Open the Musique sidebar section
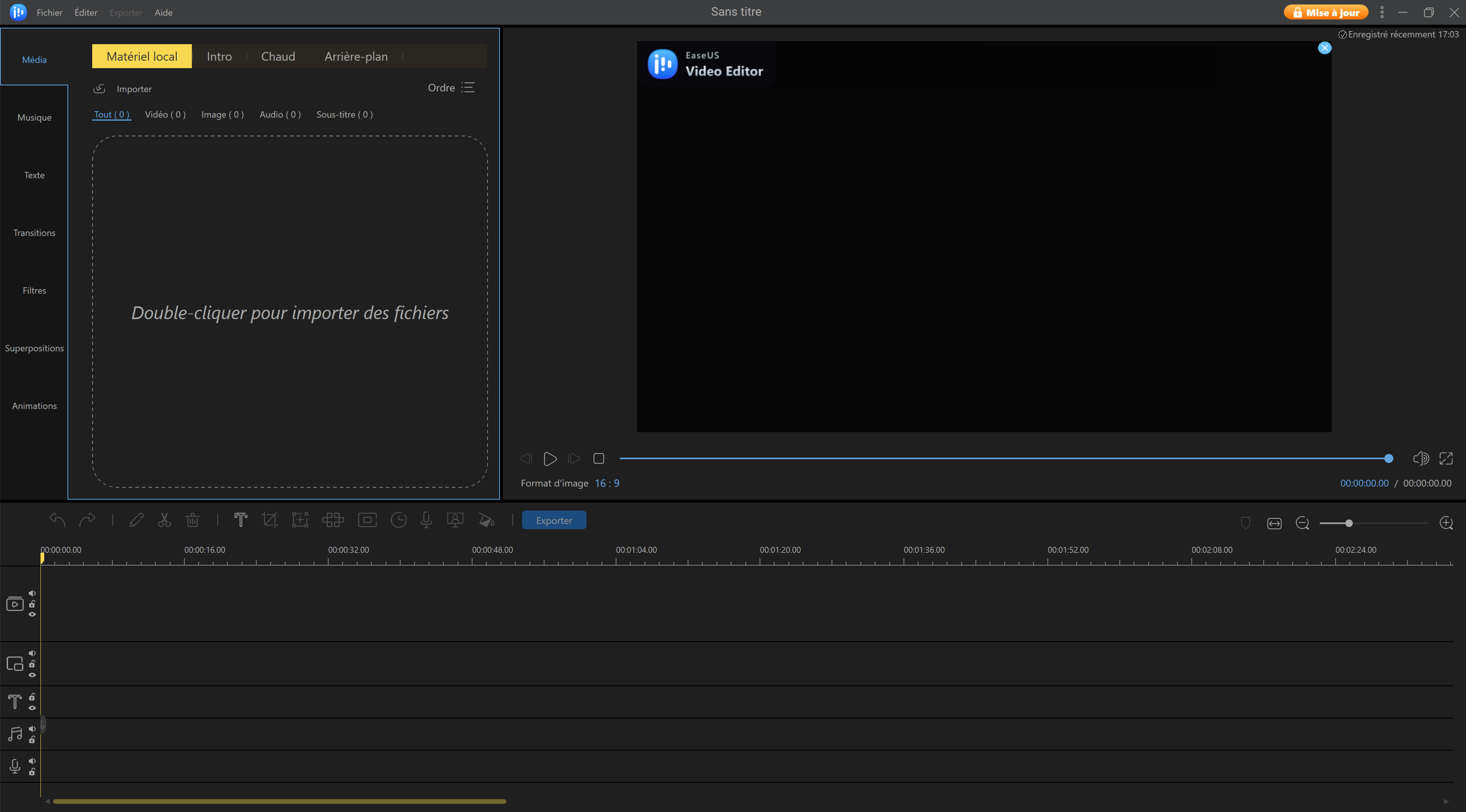This screenshot has width=1466, height=812. click(x=34, y=118)
